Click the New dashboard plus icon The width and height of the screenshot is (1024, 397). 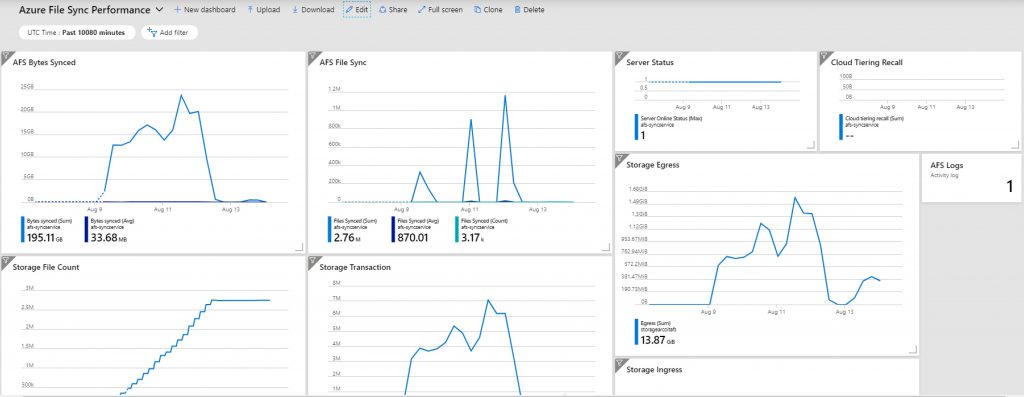point(177,10)
